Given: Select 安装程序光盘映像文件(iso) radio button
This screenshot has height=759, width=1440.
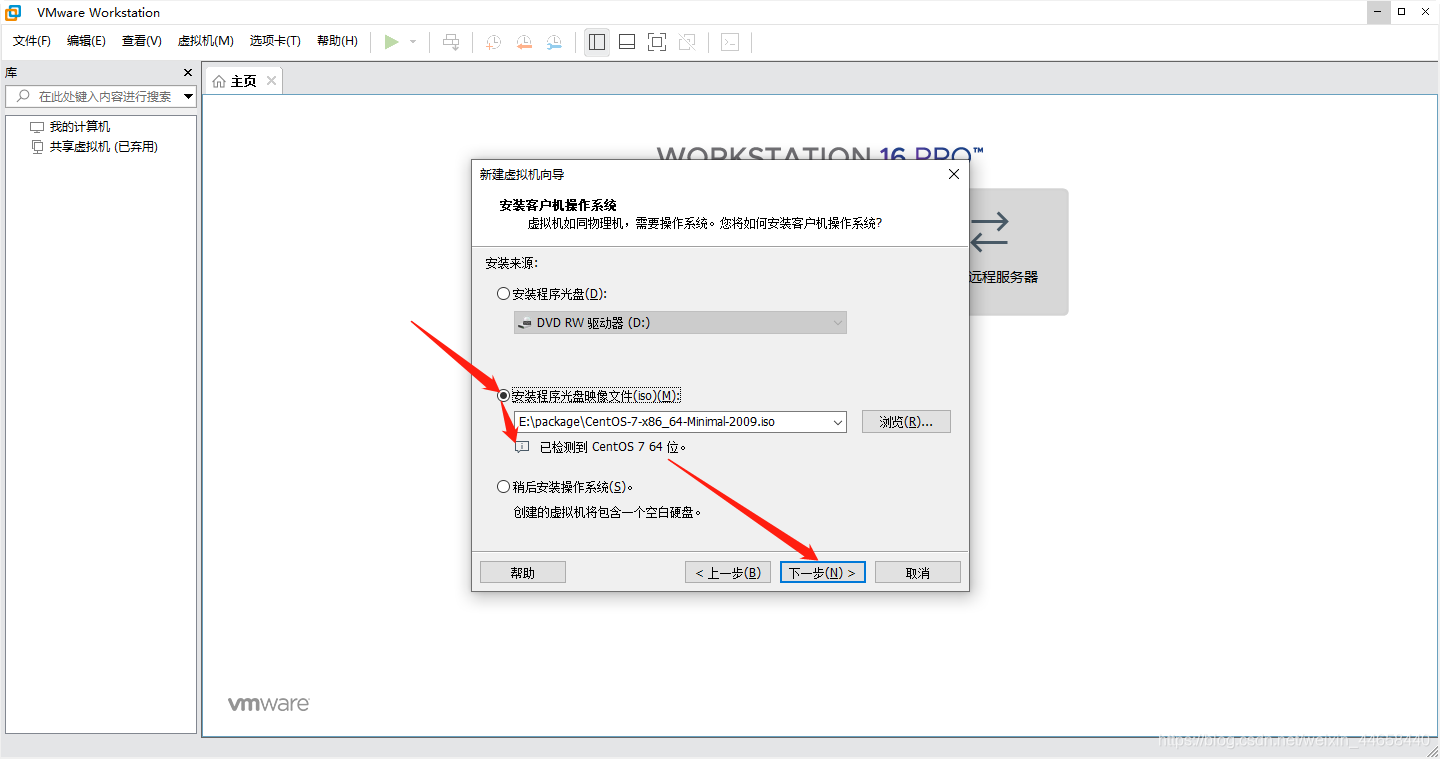Looking at the screenshot, I should (x=503, y=396).
